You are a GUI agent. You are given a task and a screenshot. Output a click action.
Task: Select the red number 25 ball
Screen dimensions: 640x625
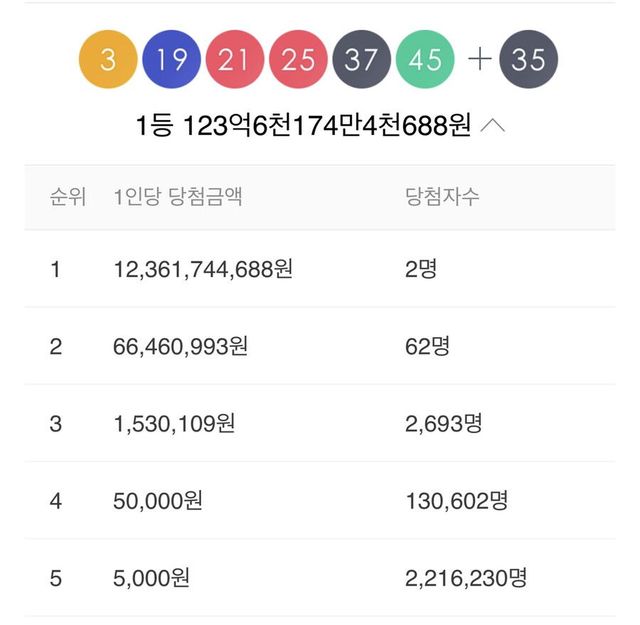(x=299, y=60)
